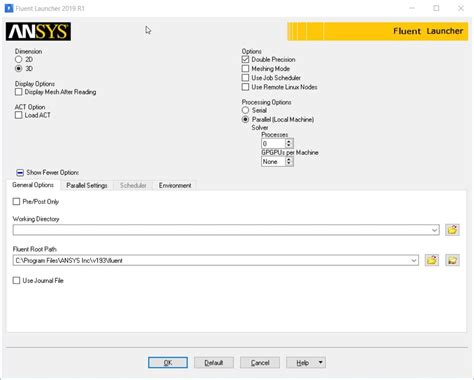This screenshot has height=380, width=474.
Task: Minimize the Fluent Launcher window
Action: (x=412, y=8)
